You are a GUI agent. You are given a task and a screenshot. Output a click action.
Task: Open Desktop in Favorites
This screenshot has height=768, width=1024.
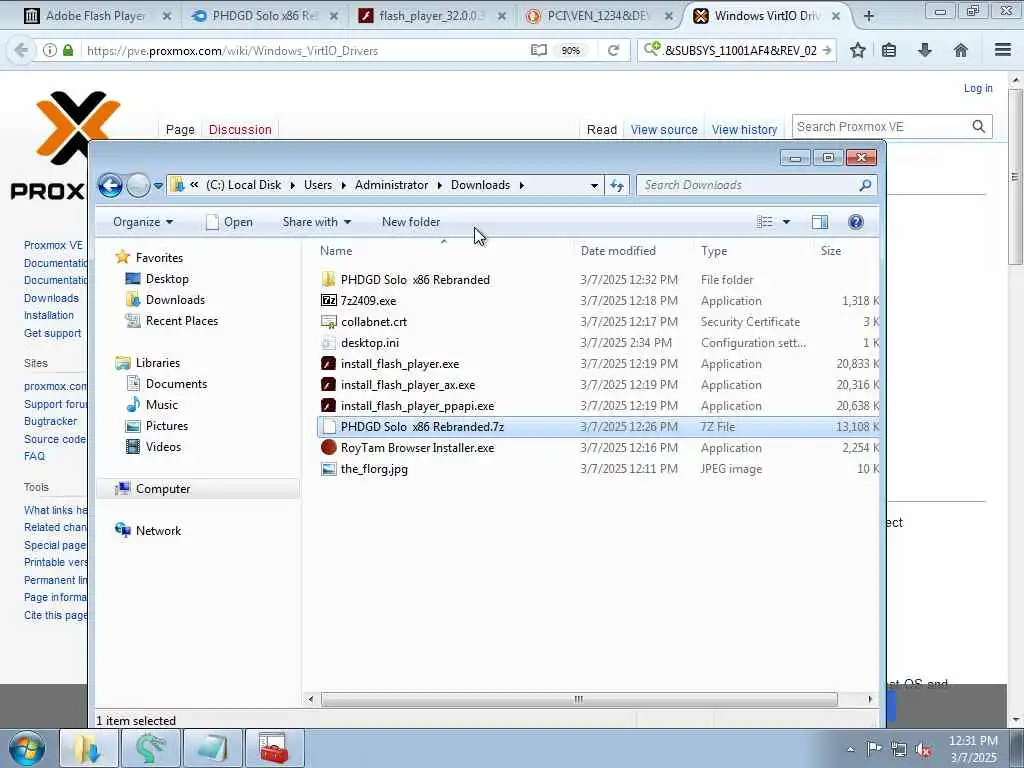coord(167,279)
